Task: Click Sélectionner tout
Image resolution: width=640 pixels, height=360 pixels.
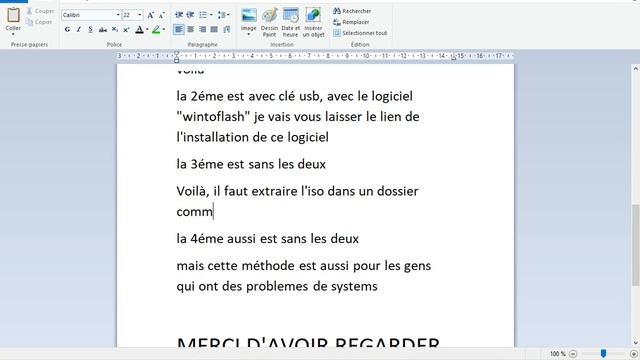Action: tap(360, 33)
